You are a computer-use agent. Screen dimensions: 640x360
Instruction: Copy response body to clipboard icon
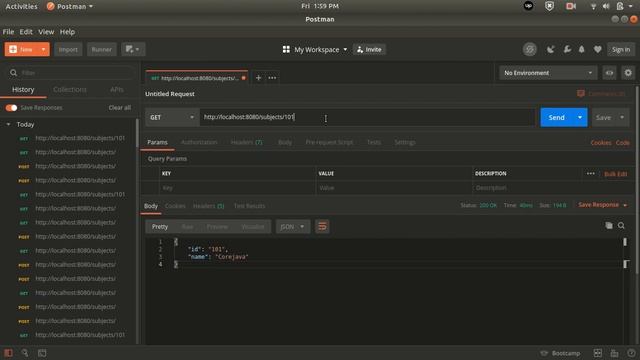[x=609, y=226]
